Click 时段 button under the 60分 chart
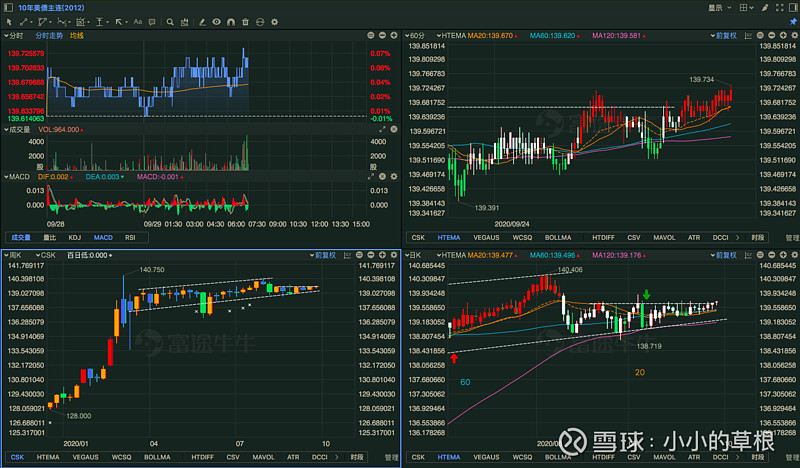Image resolution: width=800 pixels, height=468 pixels. click(758, 238)
